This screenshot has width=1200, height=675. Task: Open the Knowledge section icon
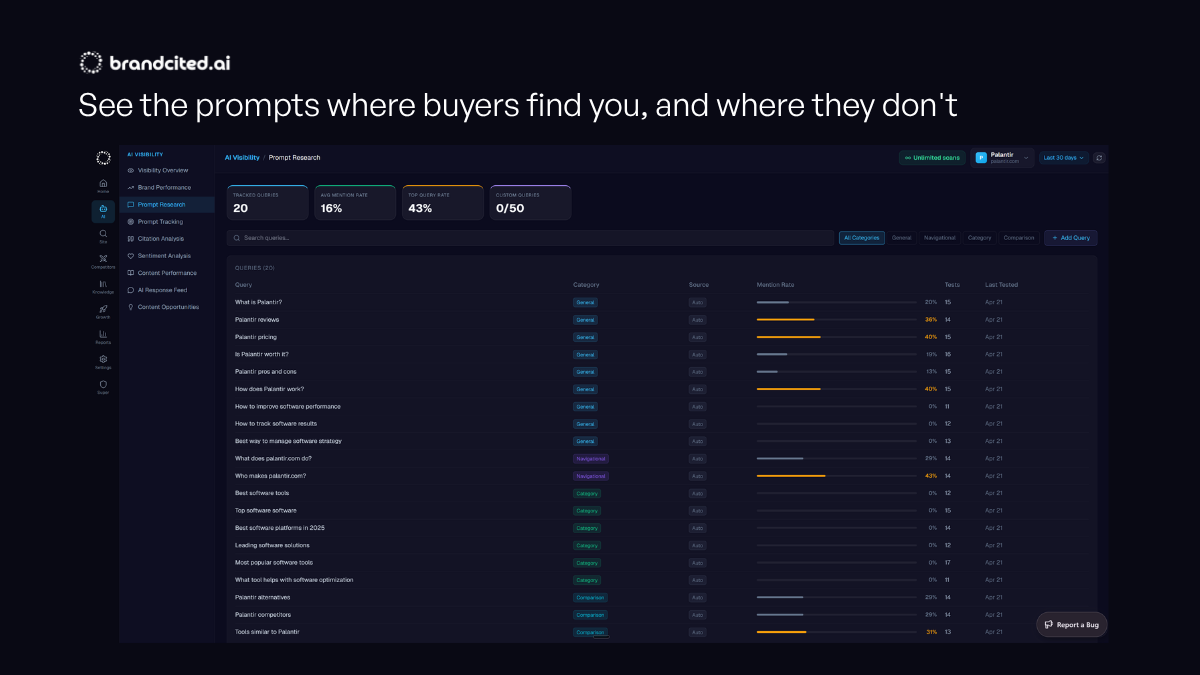[x=103, y=286]
